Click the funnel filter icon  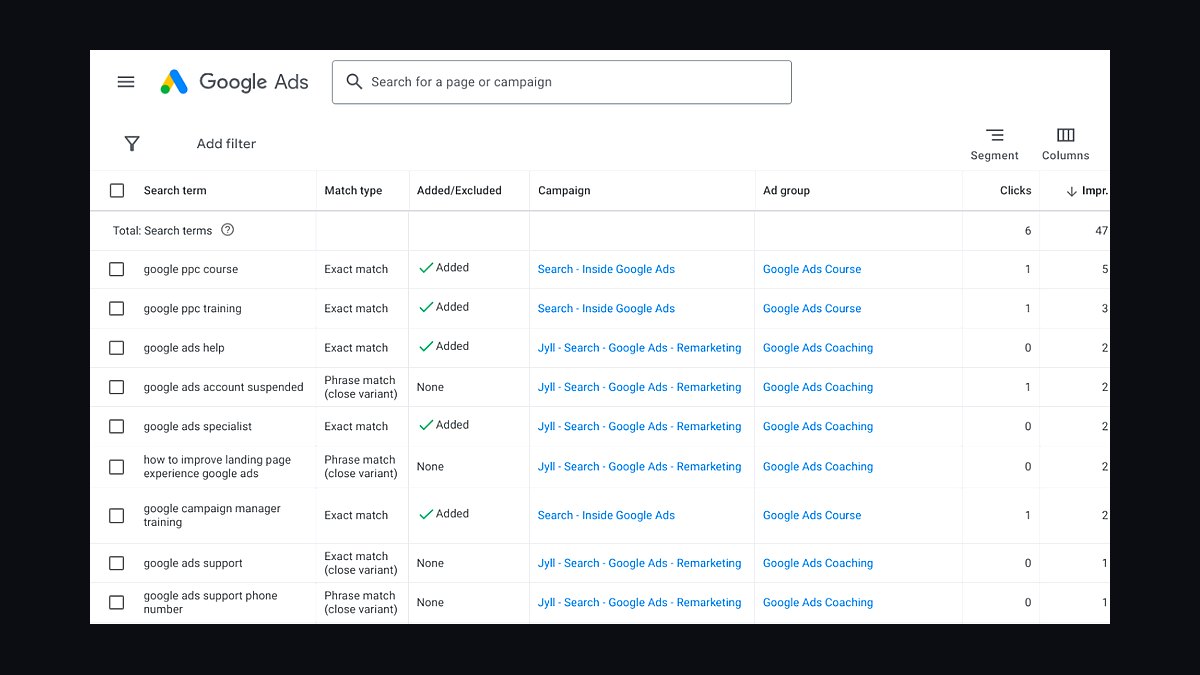coord(132,144)
